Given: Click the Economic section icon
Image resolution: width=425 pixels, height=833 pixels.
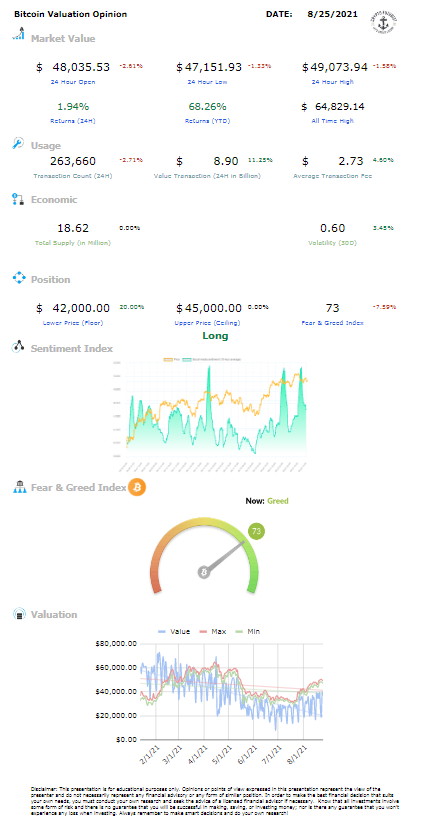Looking at the screenshot, I should tap(18, 199).
